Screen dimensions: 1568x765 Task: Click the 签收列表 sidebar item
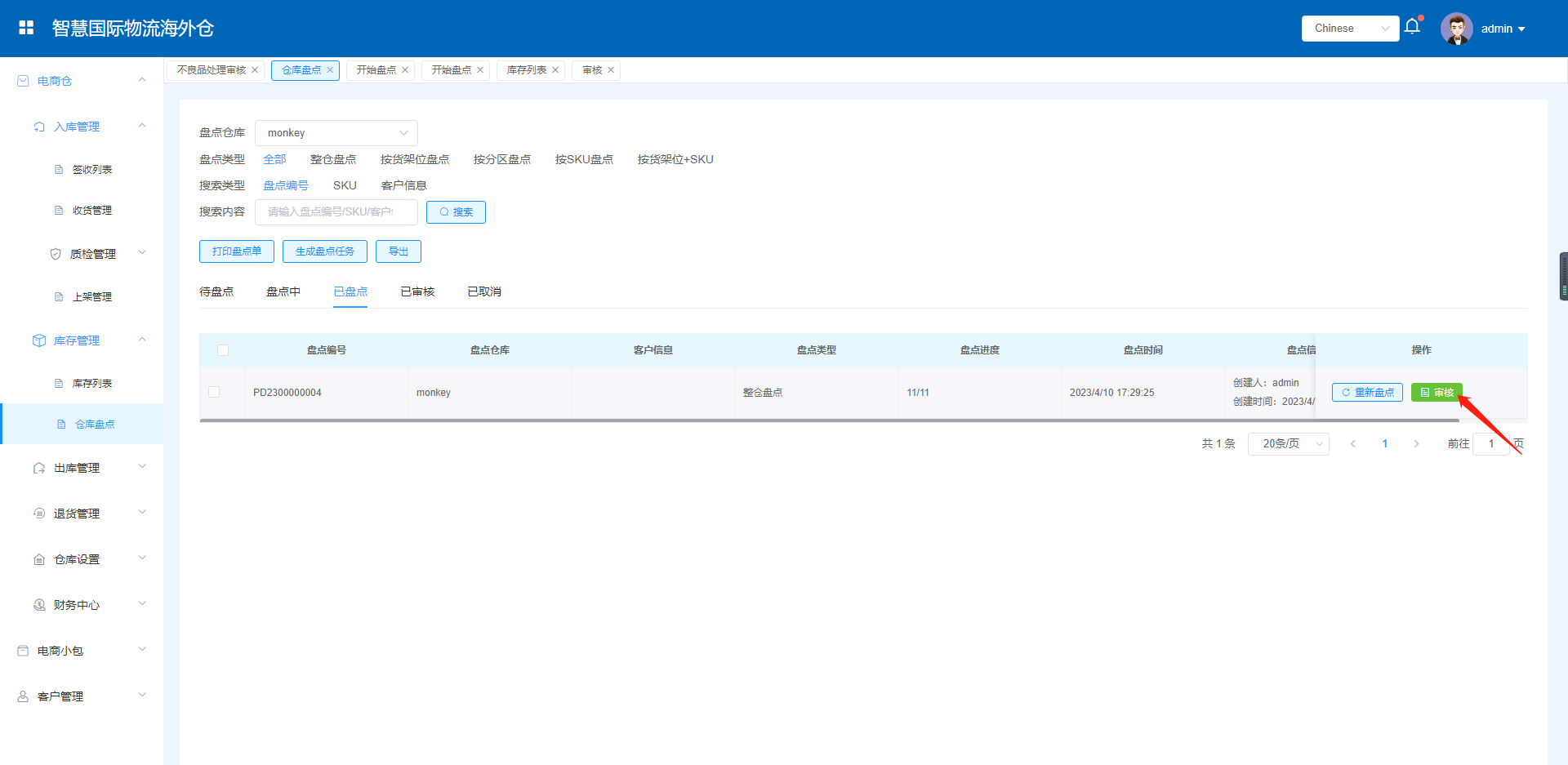tap(91, 170)
